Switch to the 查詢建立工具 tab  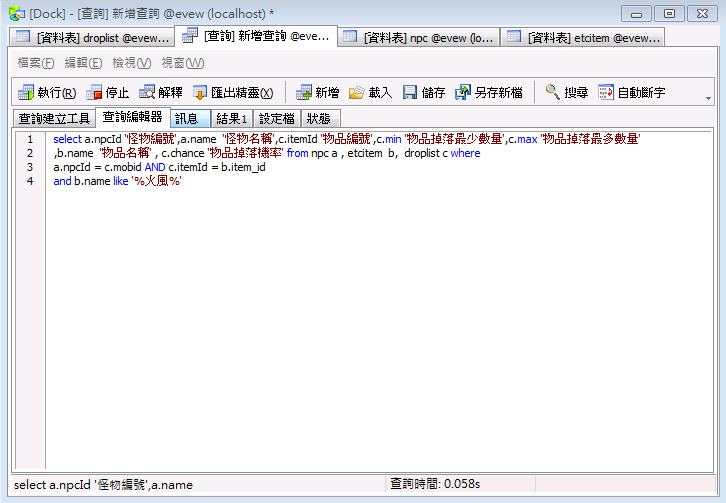point(54,119)
